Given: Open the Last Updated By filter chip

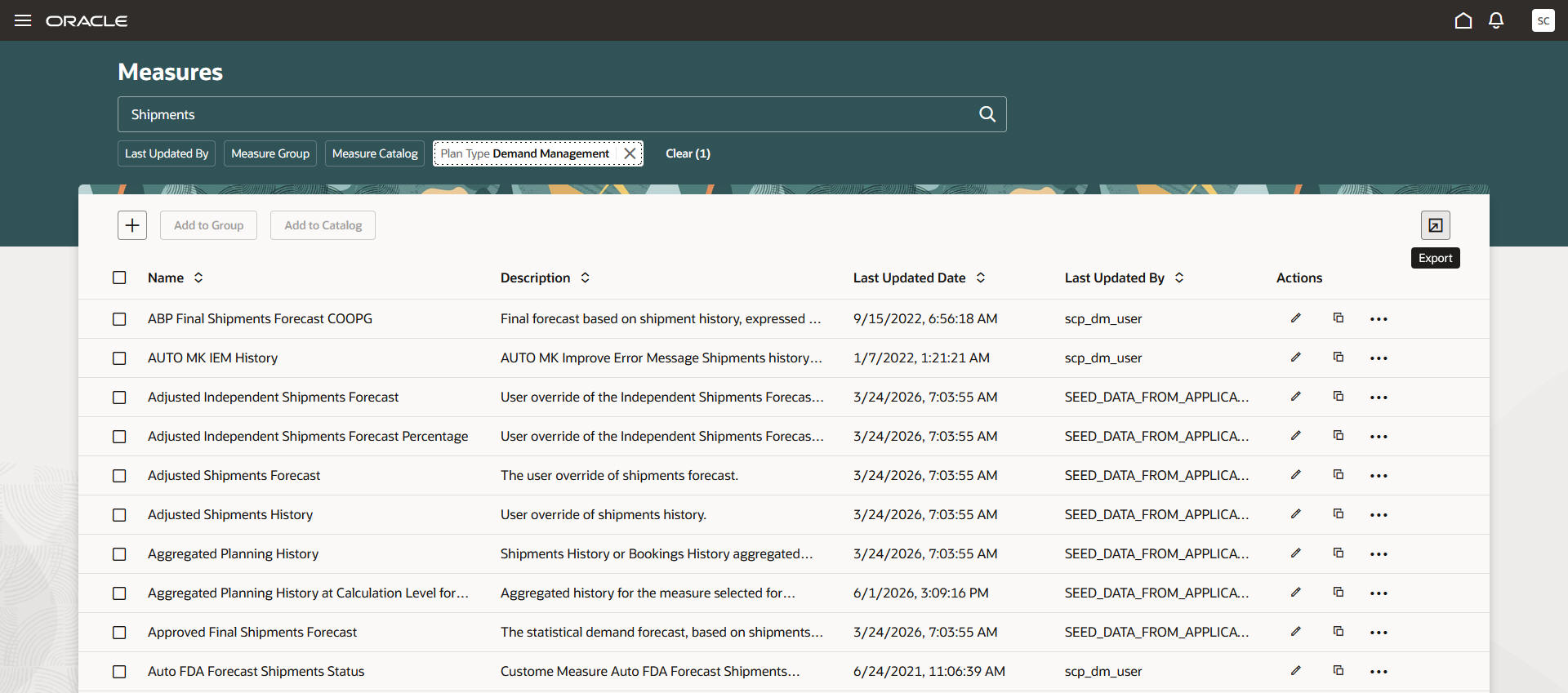Looking at the screenshot, I should pos(167,153).
